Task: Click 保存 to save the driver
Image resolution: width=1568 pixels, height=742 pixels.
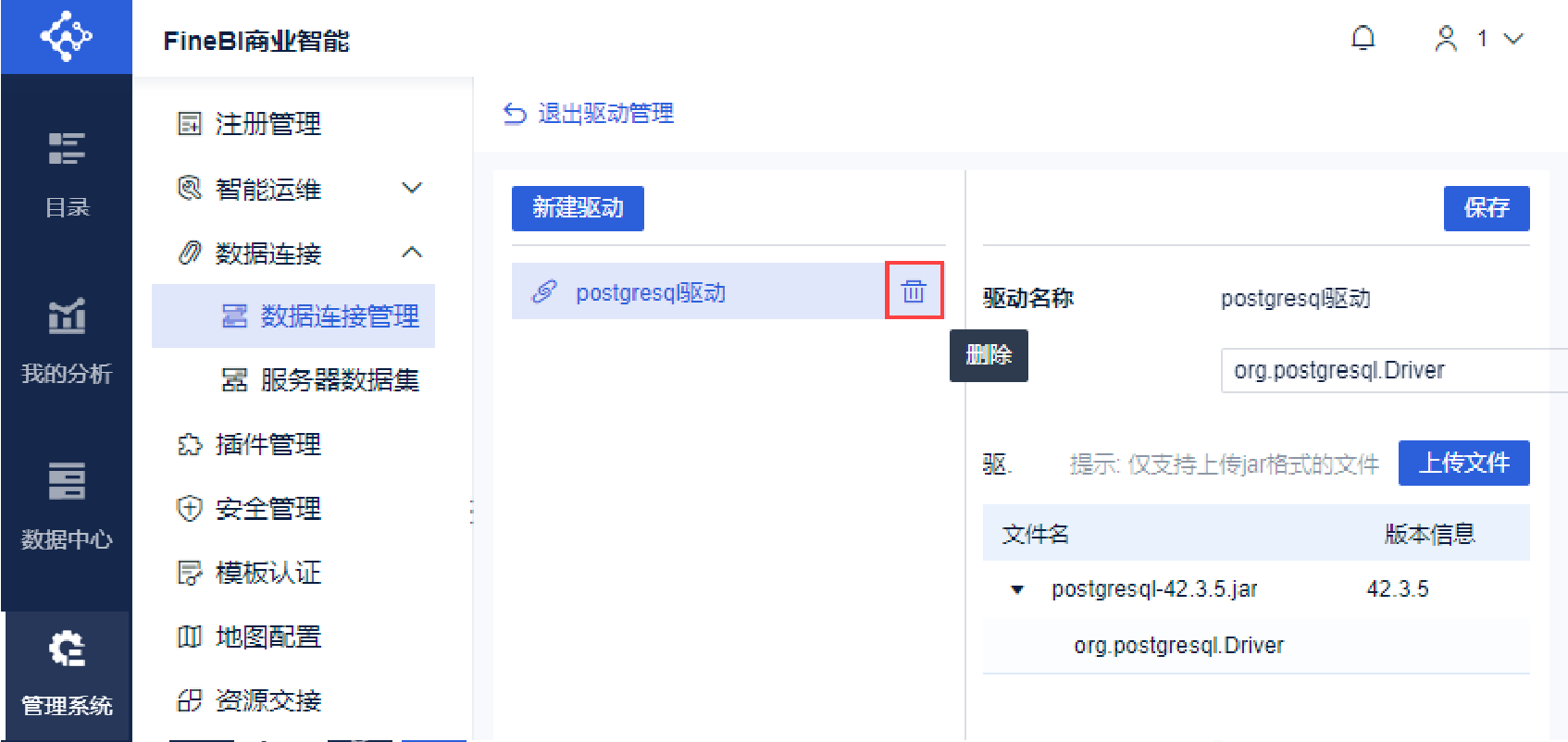Action: click(1487, 208)
